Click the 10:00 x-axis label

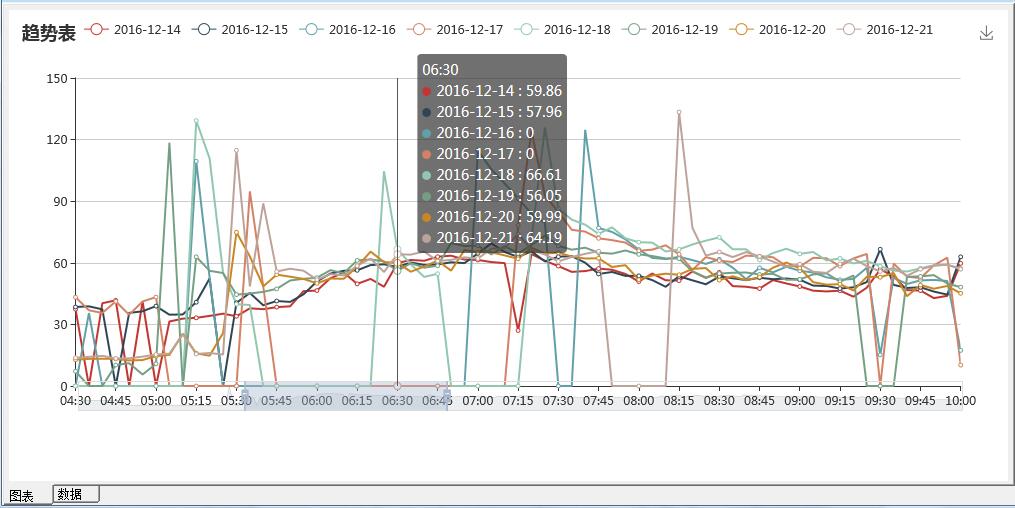[960, 401]
